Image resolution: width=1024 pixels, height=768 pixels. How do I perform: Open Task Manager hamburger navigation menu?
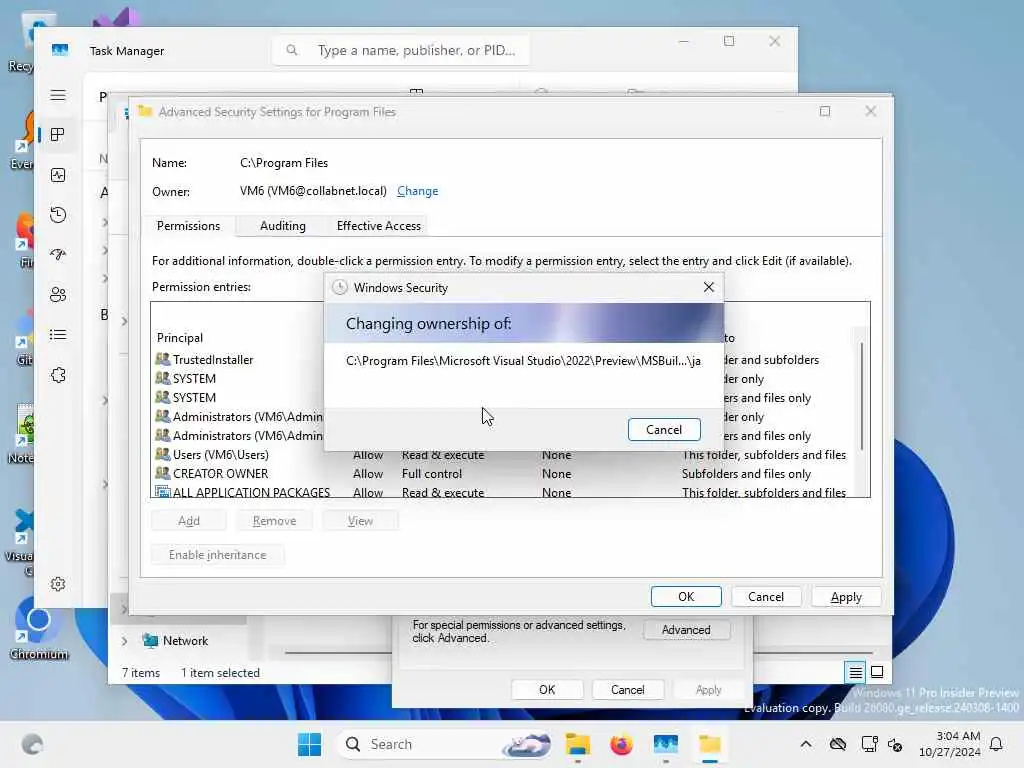coord(58,95)
